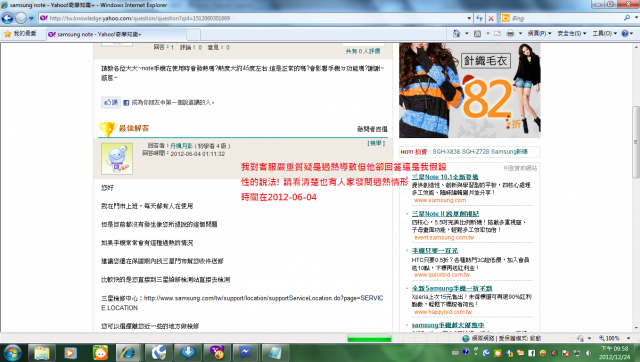Click the taskbar clock showing 09:58
Screen dimensions: 640x362
pyautogui.click(x=615, y=353)
